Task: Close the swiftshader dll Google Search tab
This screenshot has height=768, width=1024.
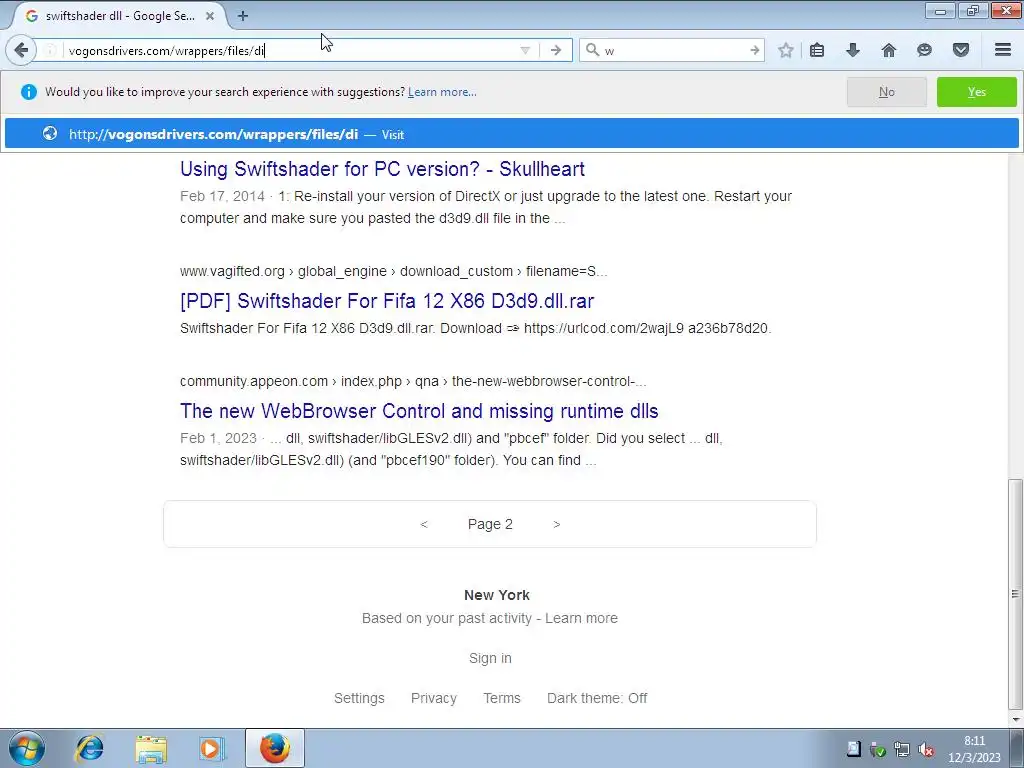Action: 210,16
